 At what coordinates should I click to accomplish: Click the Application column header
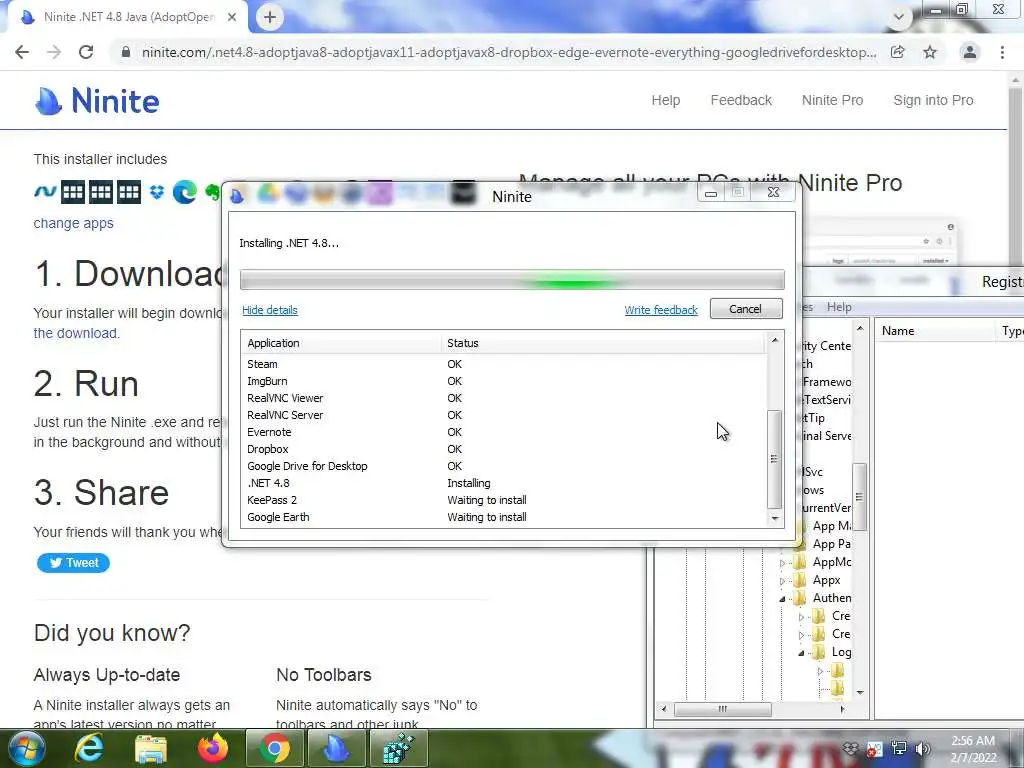pyautogui.click(x=341, y=343)
